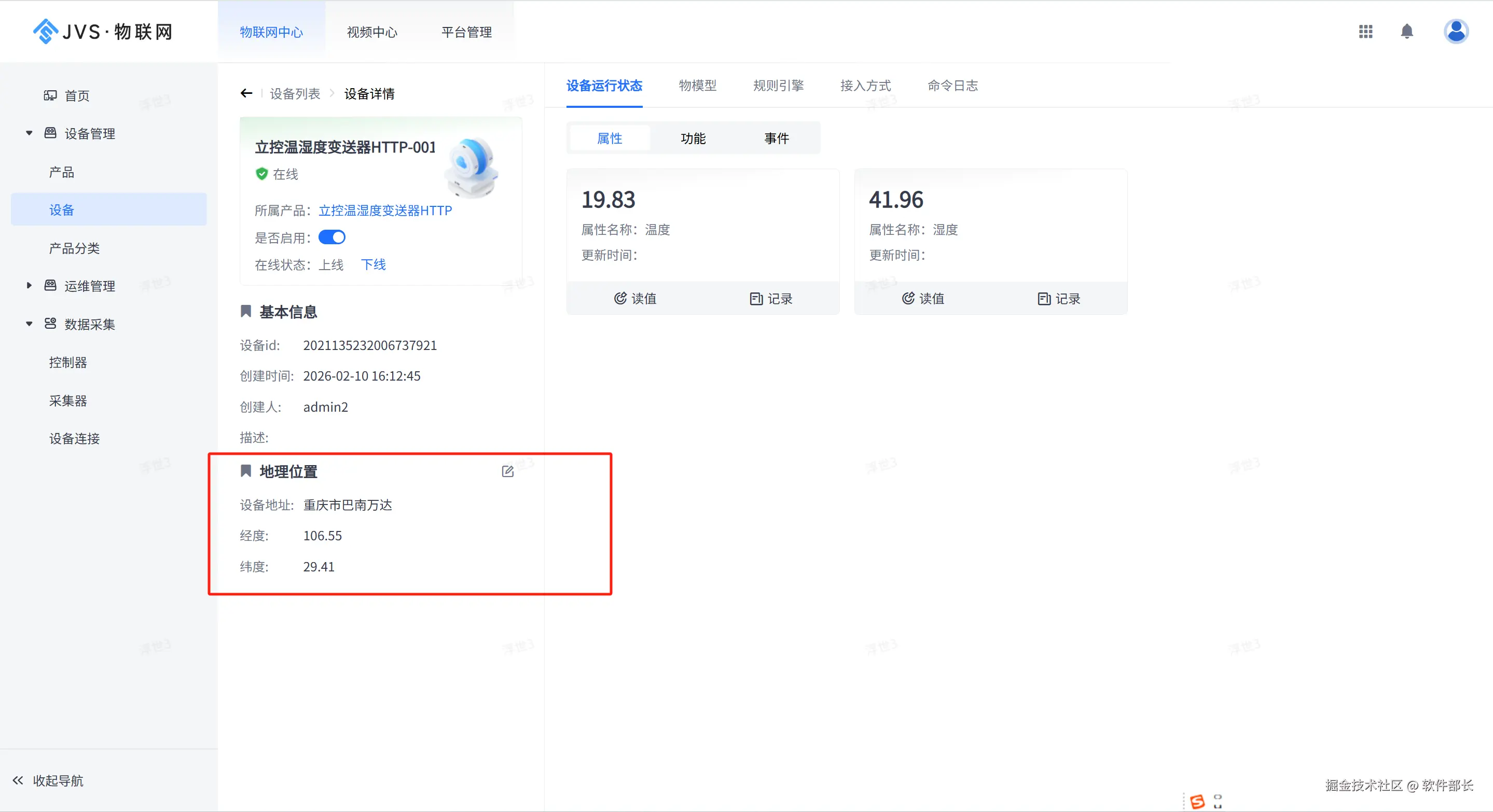Open the 命令日志 tab
The height and width of the screenshot is (812, 1493).
point(952,86)
